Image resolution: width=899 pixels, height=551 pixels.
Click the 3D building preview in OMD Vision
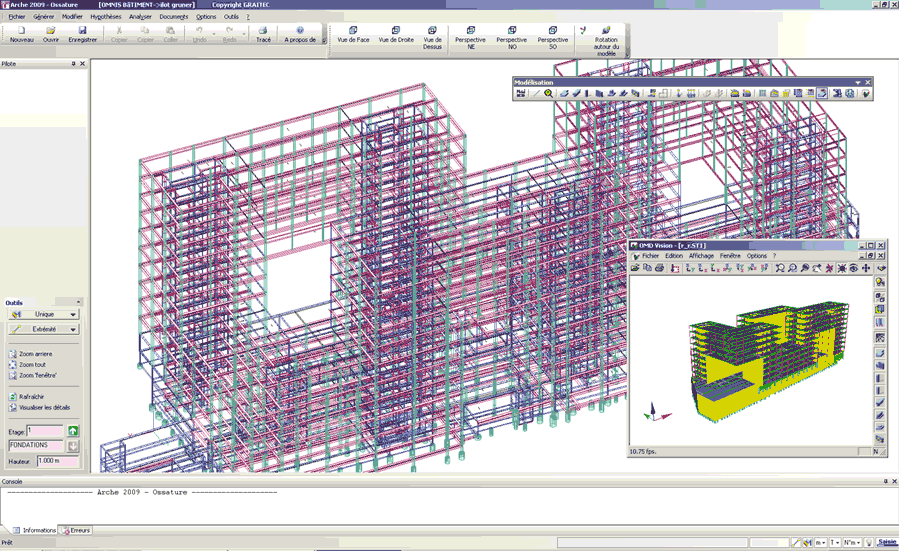coord(768,361)
